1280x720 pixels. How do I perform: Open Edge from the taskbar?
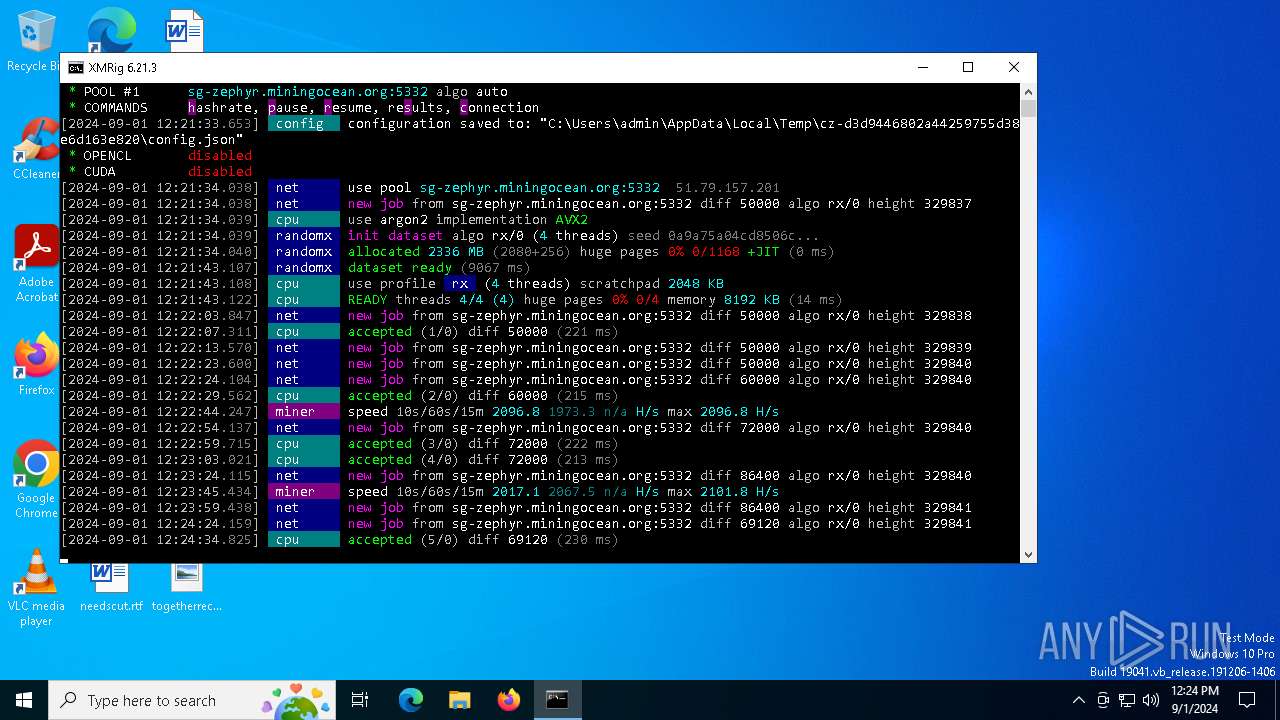click(411, 700)
